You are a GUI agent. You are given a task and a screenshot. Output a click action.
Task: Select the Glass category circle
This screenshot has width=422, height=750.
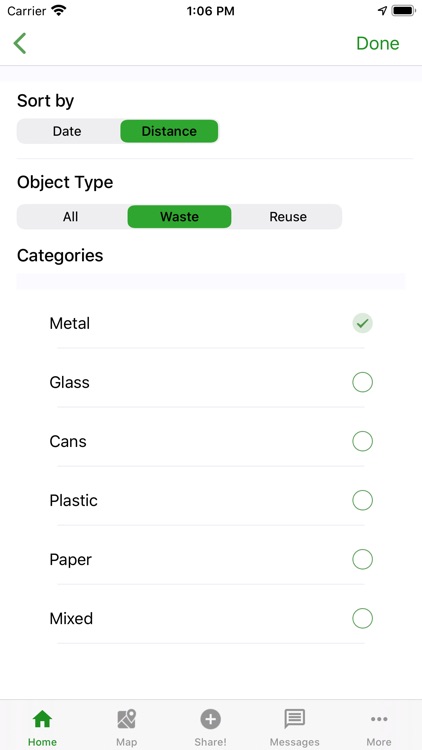(x=362, y=382)
